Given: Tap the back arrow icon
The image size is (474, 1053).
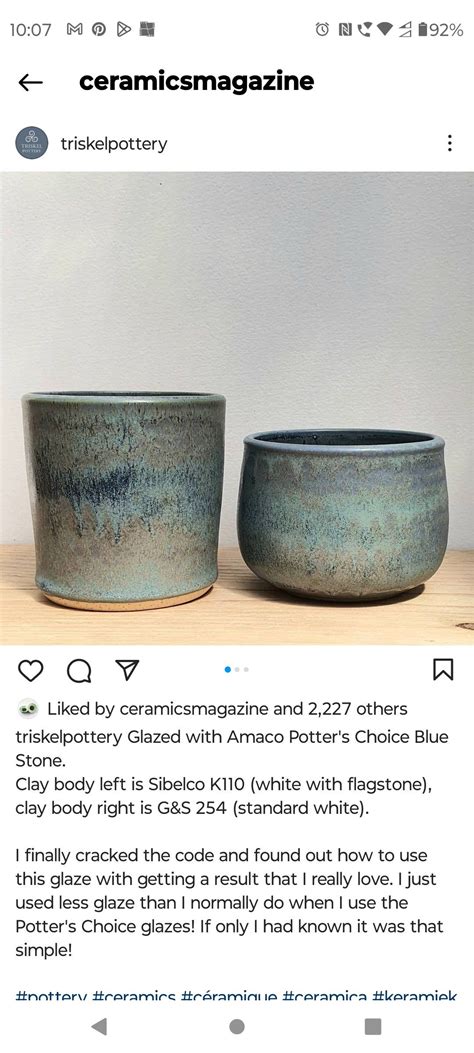Looking at the screenshot, I should point(30,82).
